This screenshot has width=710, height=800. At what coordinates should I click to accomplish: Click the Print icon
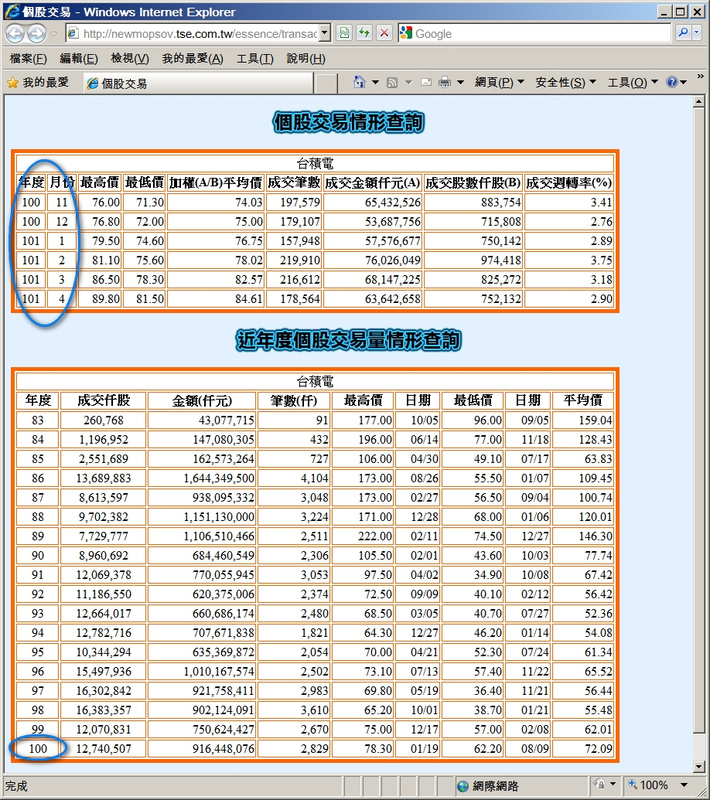(x=445, y=82)
